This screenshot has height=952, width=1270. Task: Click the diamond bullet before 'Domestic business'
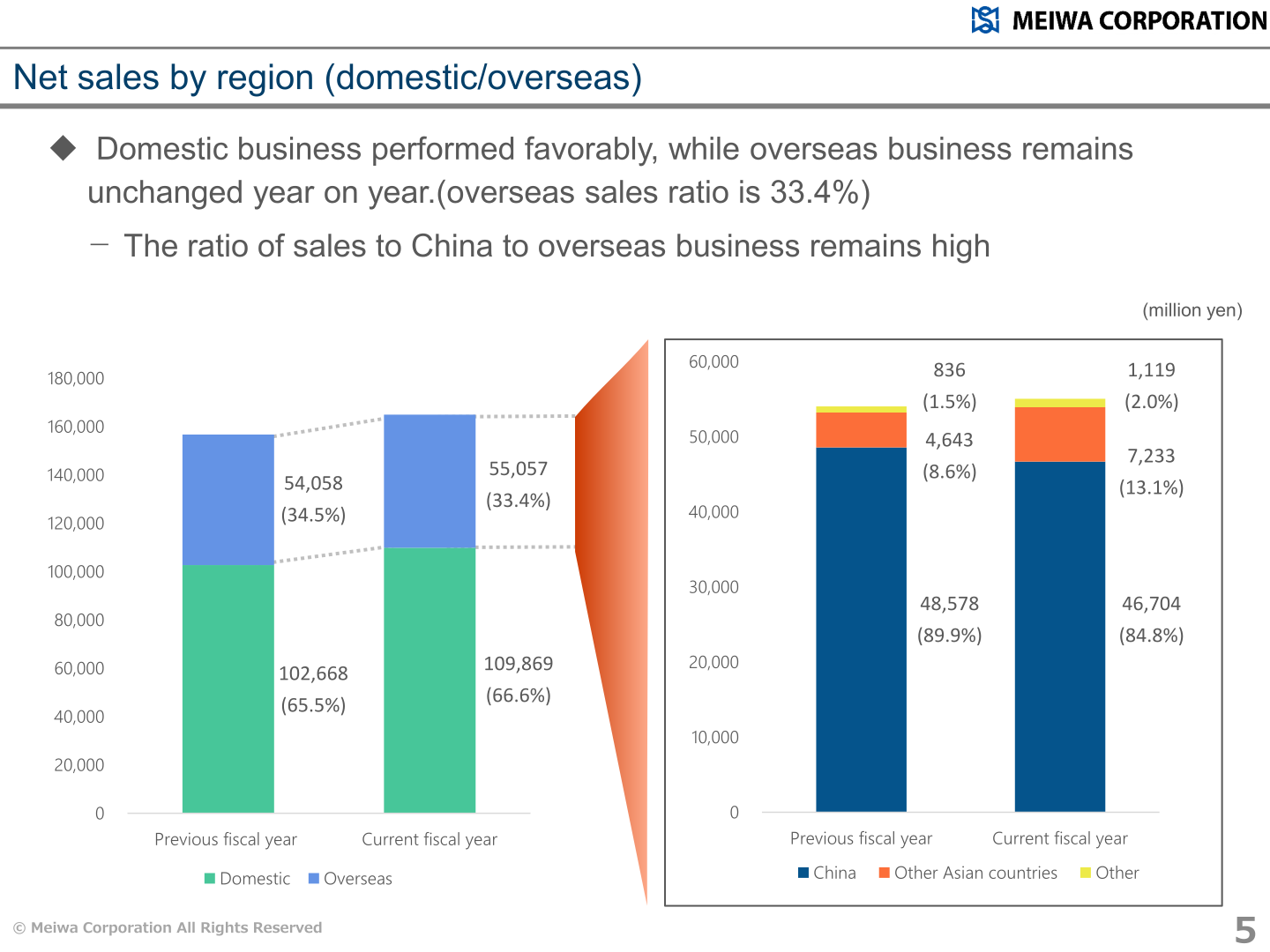point(63,148)
